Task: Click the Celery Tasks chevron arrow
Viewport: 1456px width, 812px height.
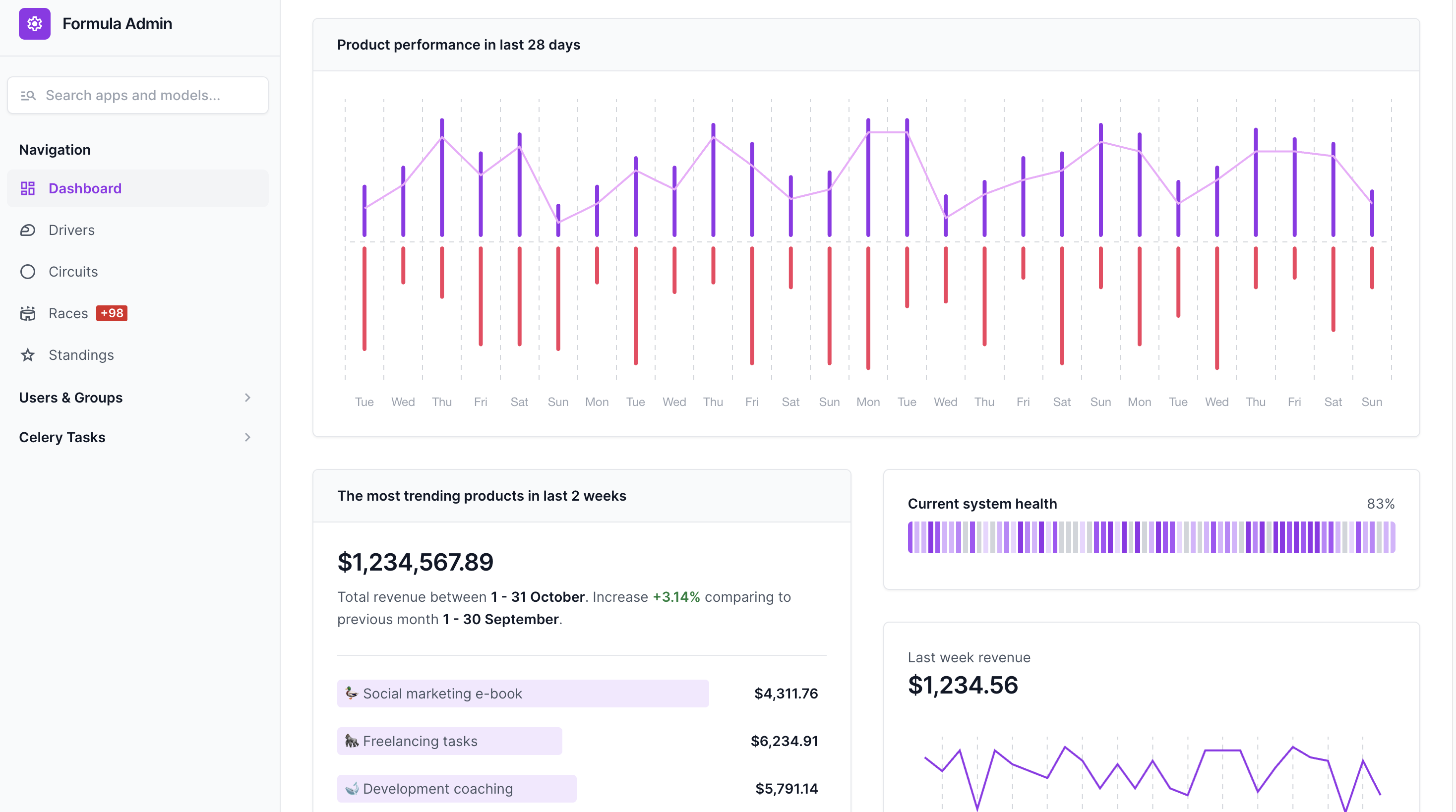Action: [x=247, y=437]
